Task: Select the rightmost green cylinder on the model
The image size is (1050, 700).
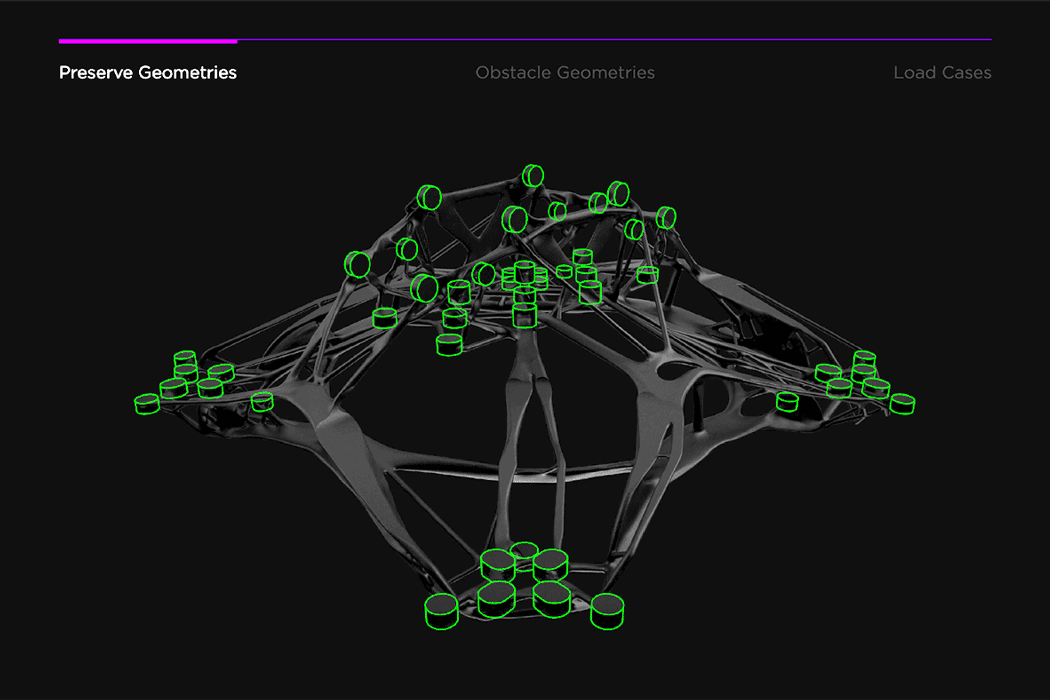Action: click(x=902, y=404)
